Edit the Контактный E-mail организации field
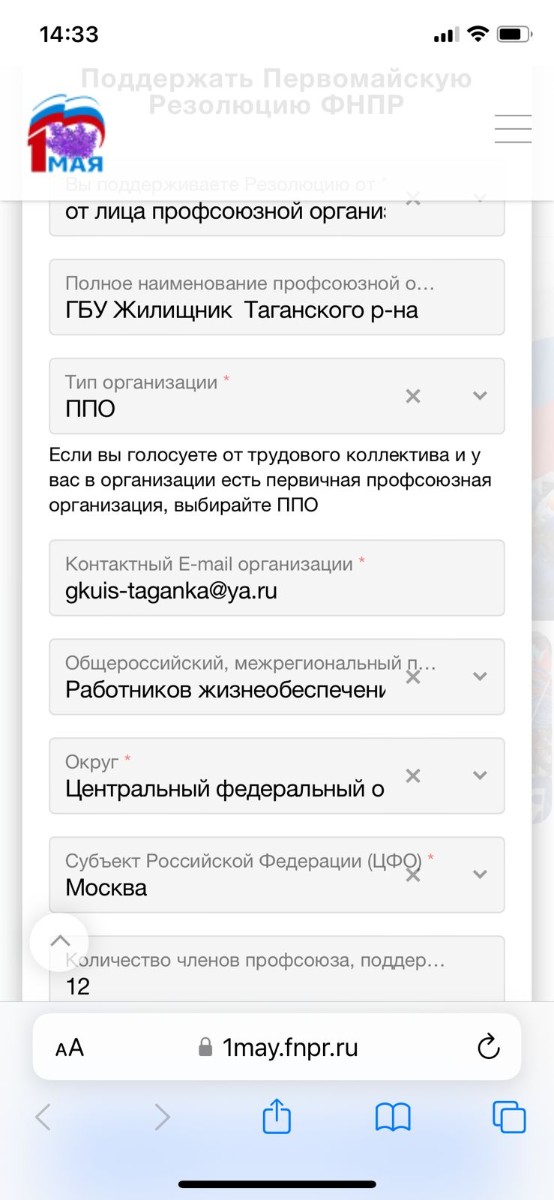 click(277, 578)
